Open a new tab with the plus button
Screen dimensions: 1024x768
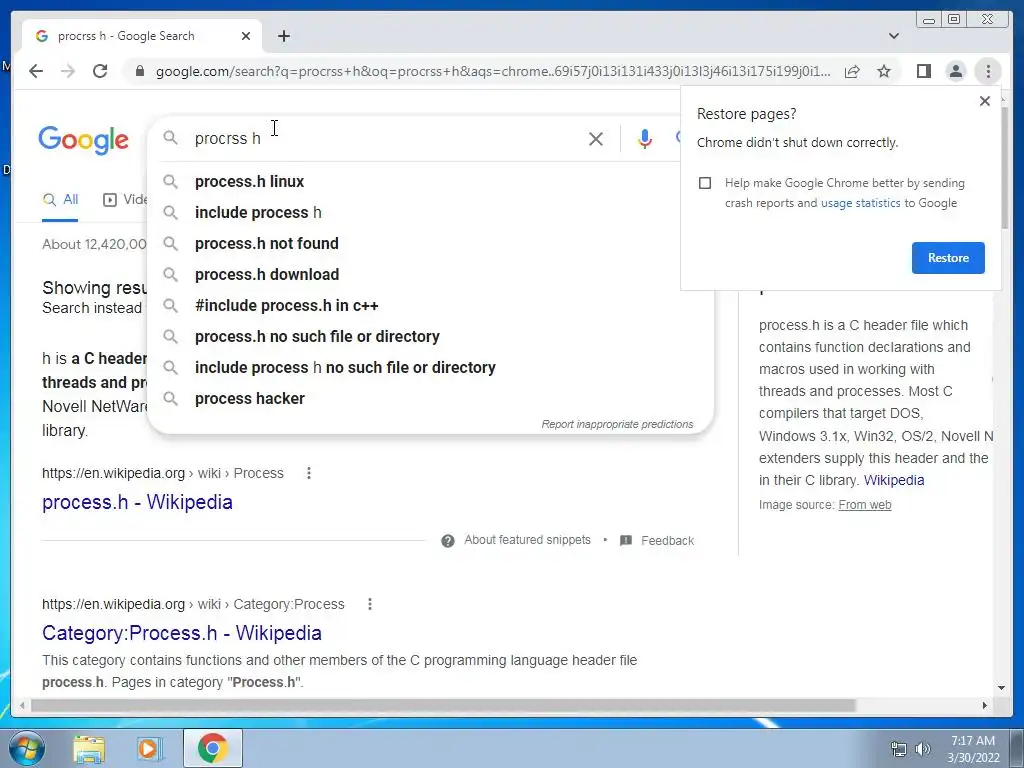click(x=283, y=36)
